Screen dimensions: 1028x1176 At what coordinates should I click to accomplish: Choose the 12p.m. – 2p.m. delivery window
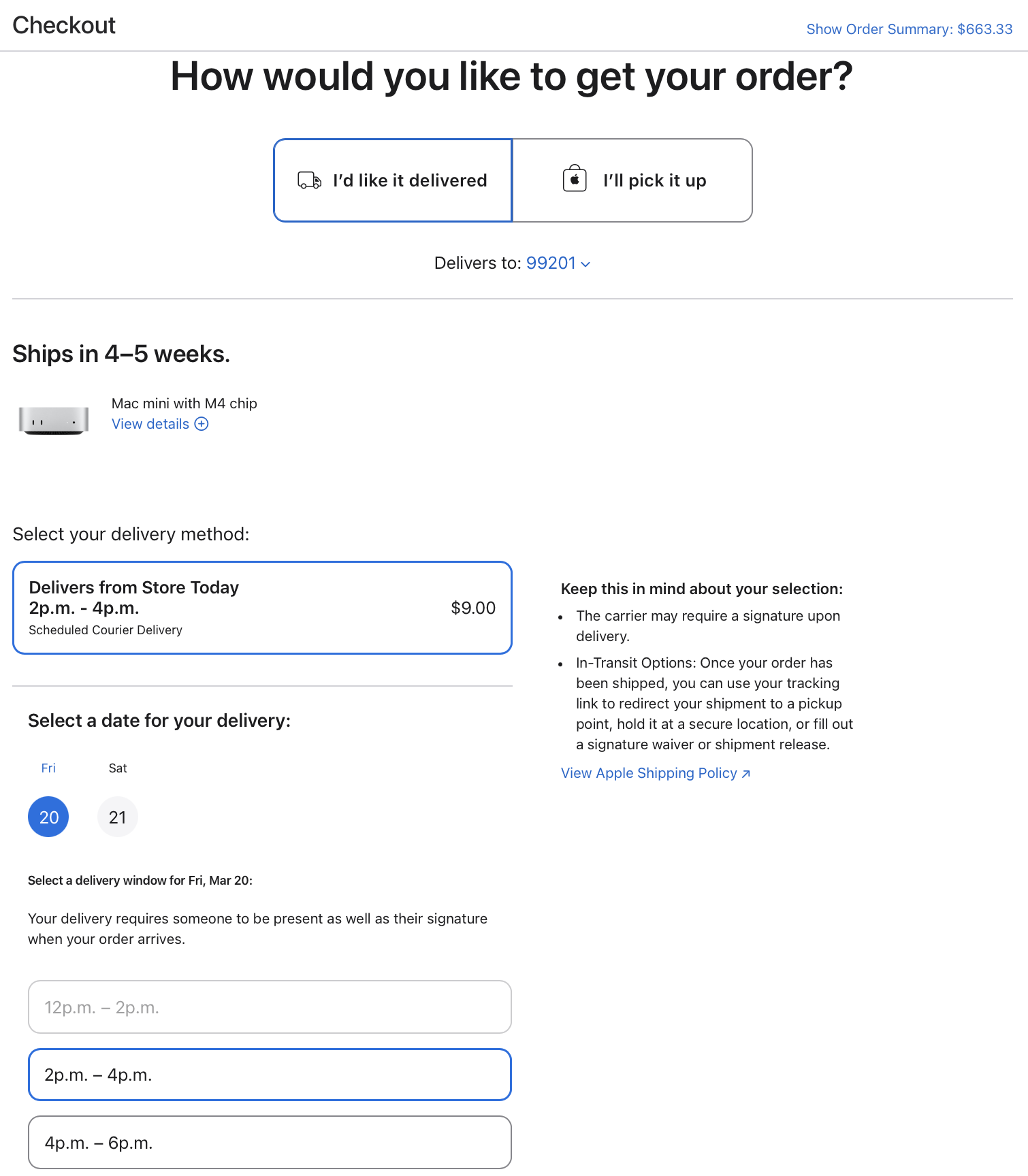[270, 1007]
